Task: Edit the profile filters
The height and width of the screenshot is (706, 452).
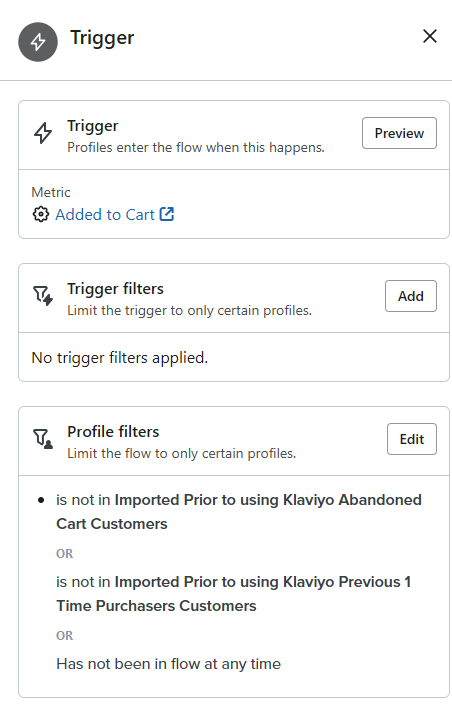Action: (411, 439)
